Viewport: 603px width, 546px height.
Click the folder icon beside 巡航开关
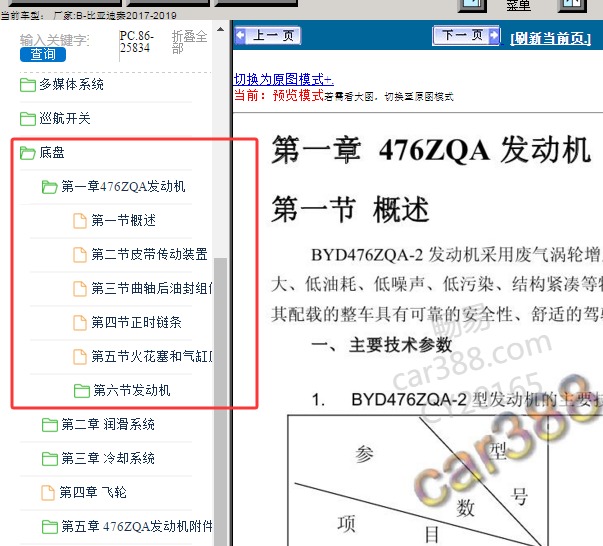click(28, 119)
